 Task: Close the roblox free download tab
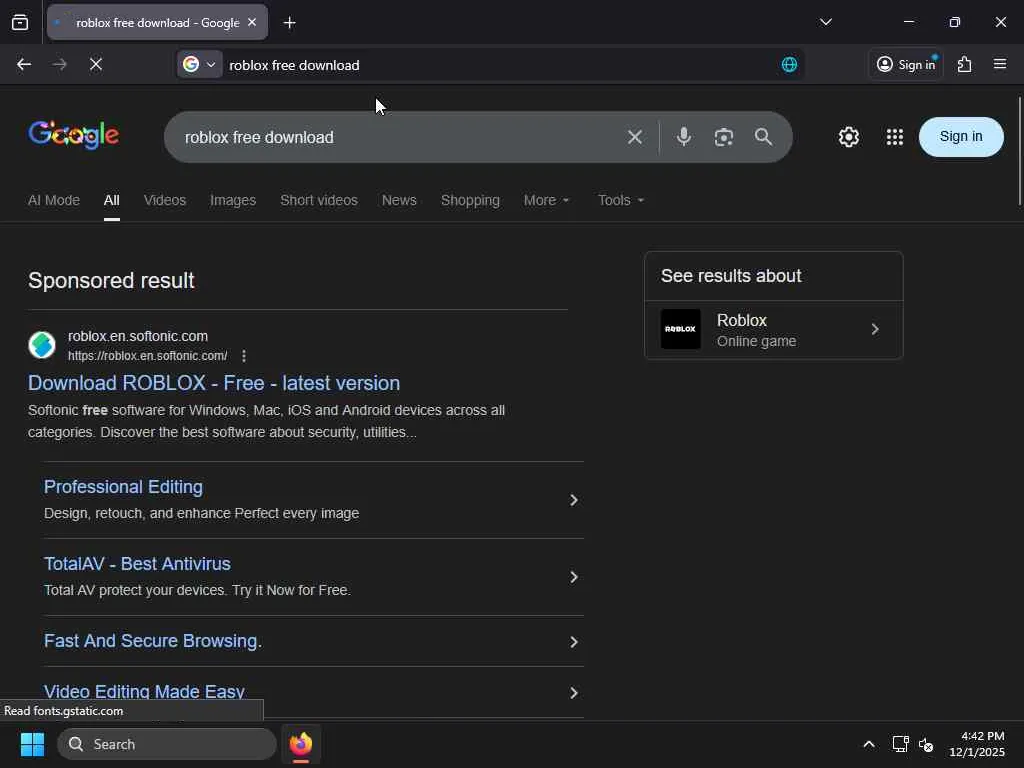(x=252, y=22)
